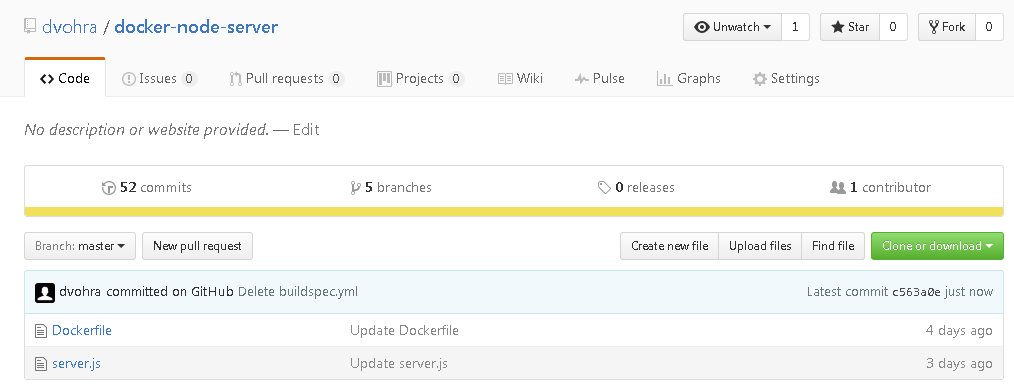The height and width of the screenshot is (386, 1014).
Task: View the 52 commits history
Action: pos(147,188)
